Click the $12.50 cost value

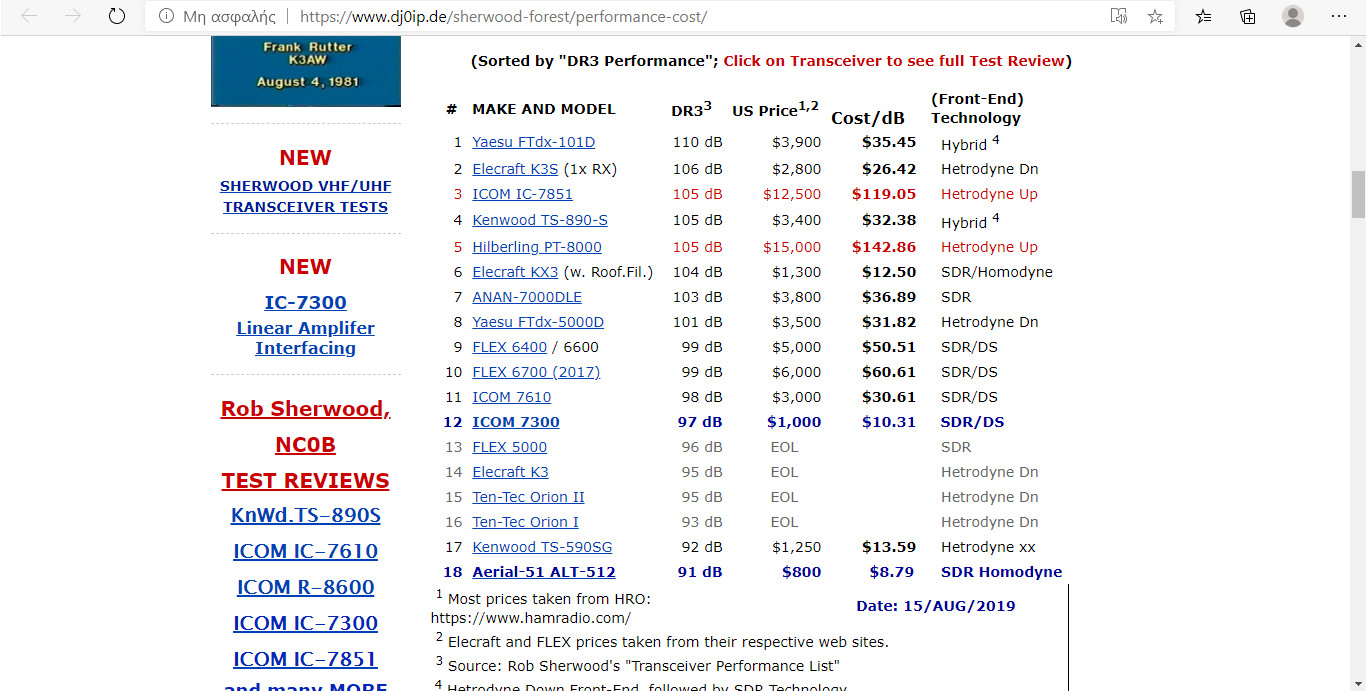click(x=889, y=272)
